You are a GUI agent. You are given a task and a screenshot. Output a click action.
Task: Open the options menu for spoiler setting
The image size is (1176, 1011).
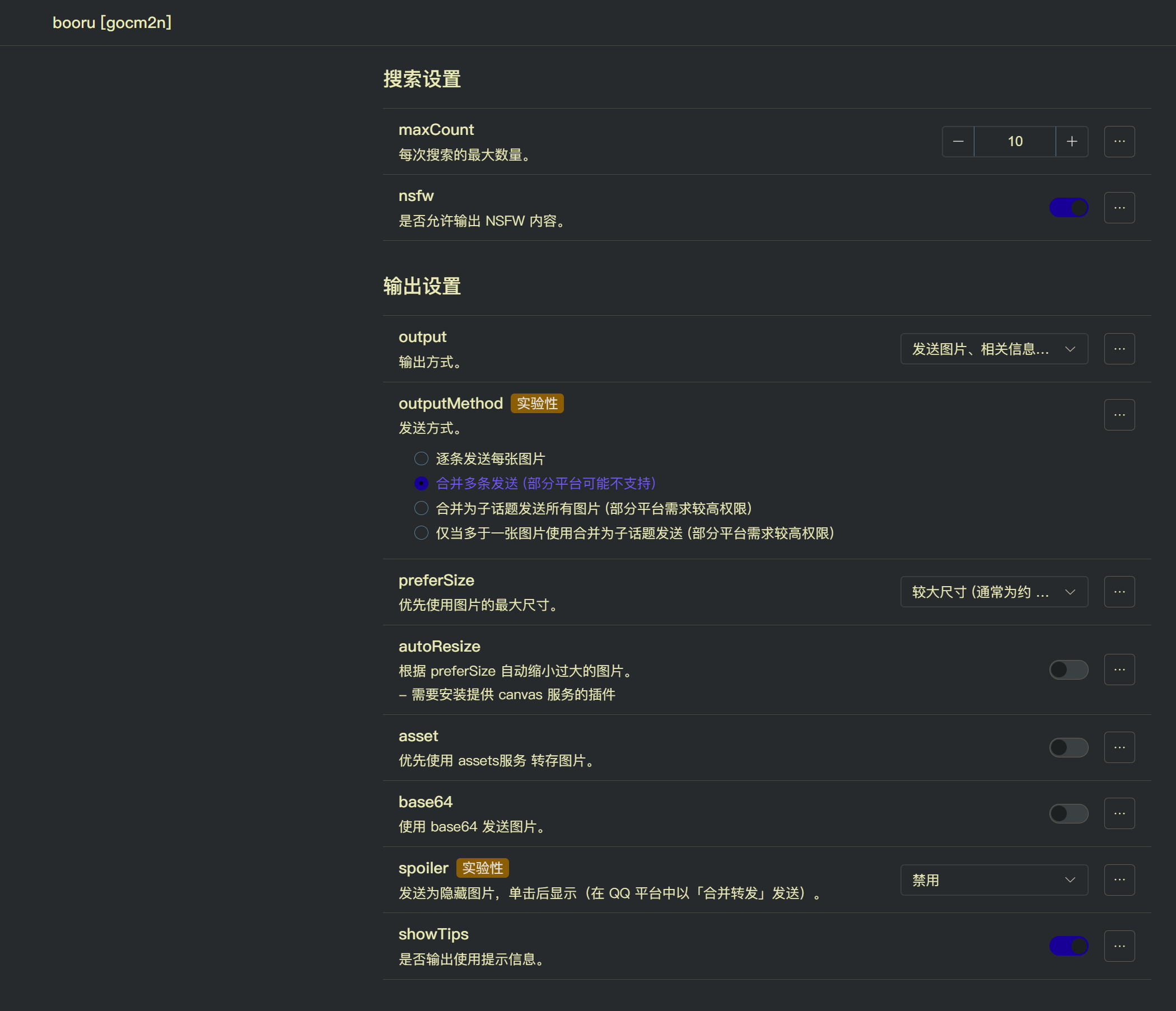coord(1119,879)
